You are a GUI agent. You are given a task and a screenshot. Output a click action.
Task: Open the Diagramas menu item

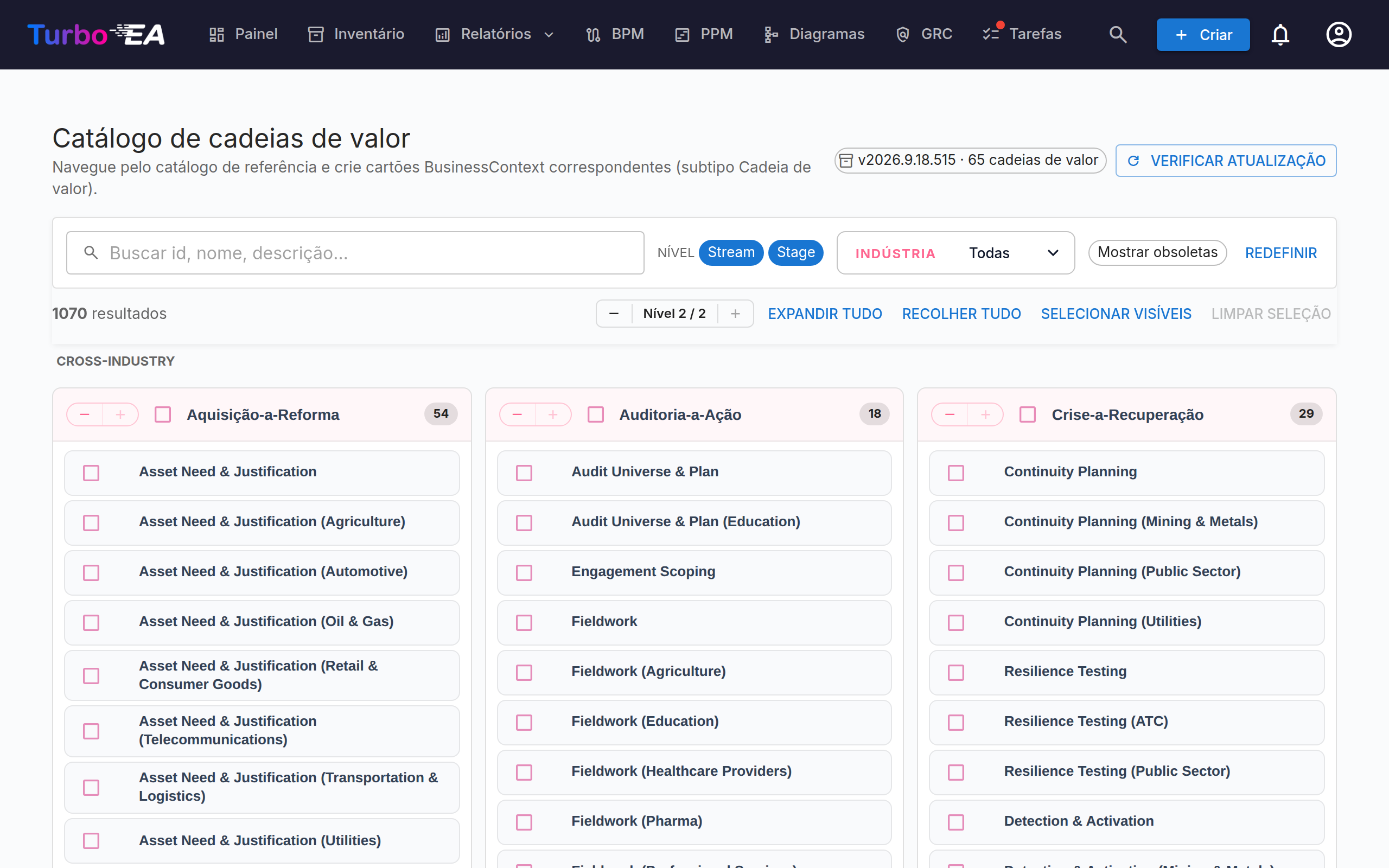(x=814, y=34)
